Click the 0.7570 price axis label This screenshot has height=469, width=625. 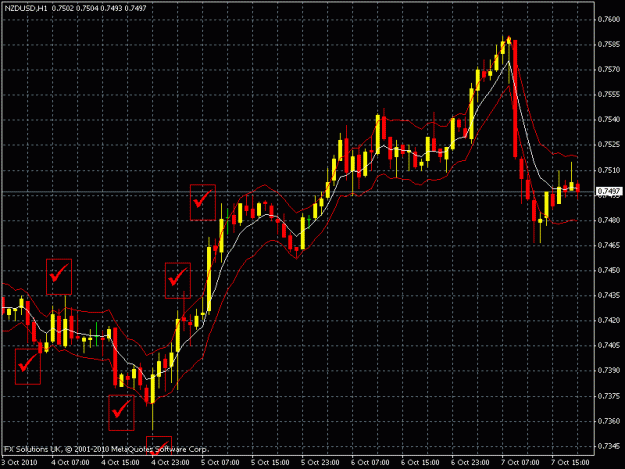(x=609, y=69)
